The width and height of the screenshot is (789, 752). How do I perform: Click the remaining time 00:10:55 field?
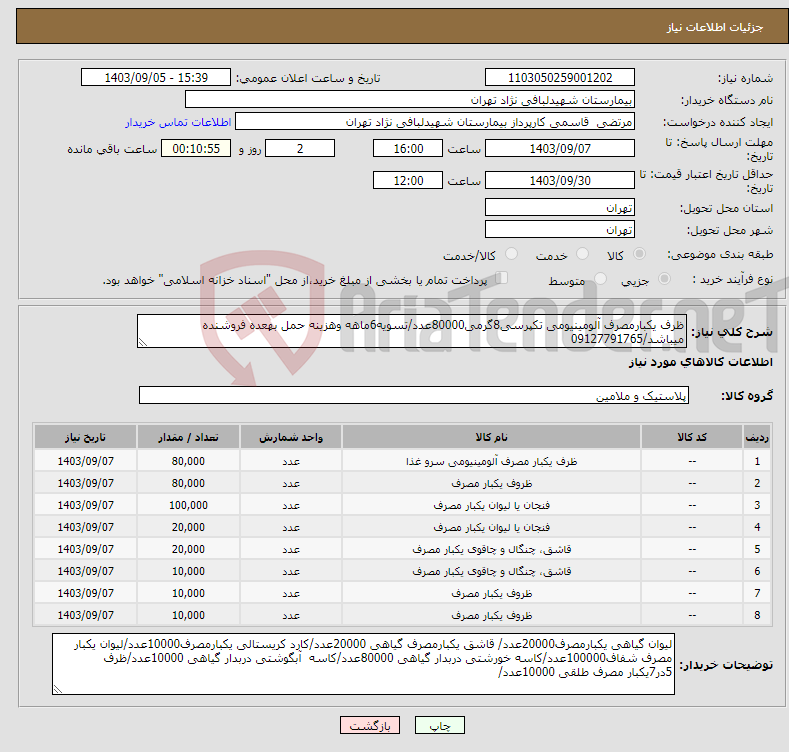tap(196, 148)
